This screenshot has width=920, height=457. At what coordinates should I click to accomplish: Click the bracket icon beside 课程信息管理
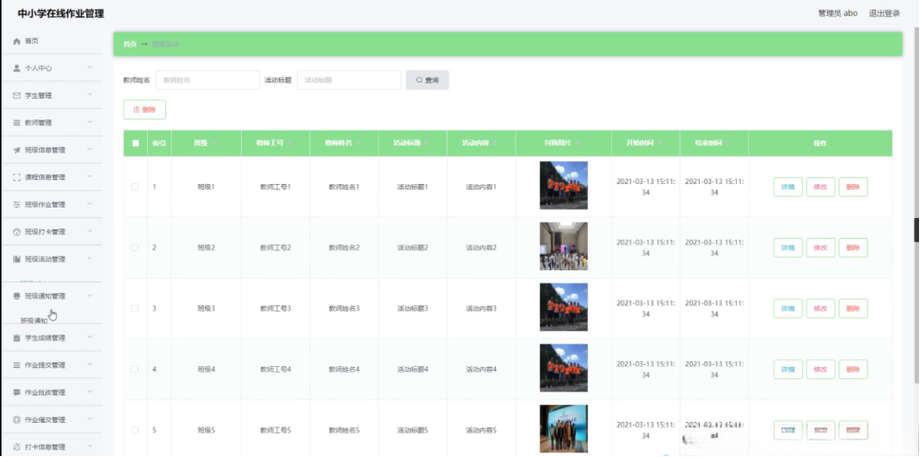(16, 177)
